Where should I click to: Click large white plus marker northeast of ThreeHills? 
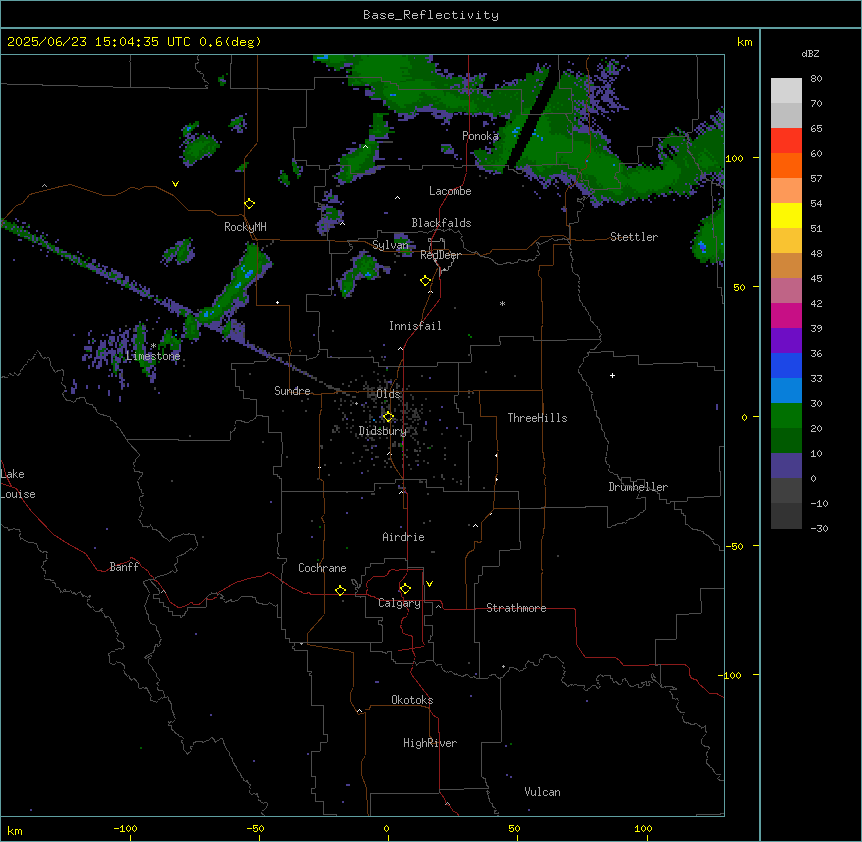[x=612, y=375]
